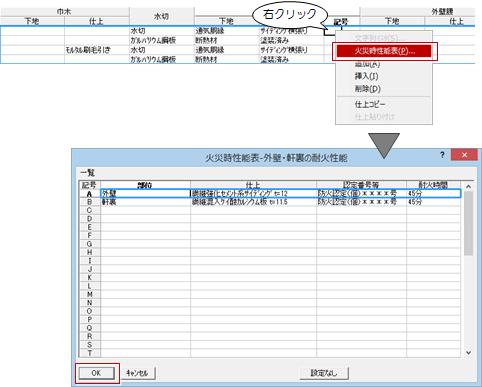The image size is (482, 387).
Task: Click 仕上貼り付け in the context menu
Action: (x=374, y=117)
